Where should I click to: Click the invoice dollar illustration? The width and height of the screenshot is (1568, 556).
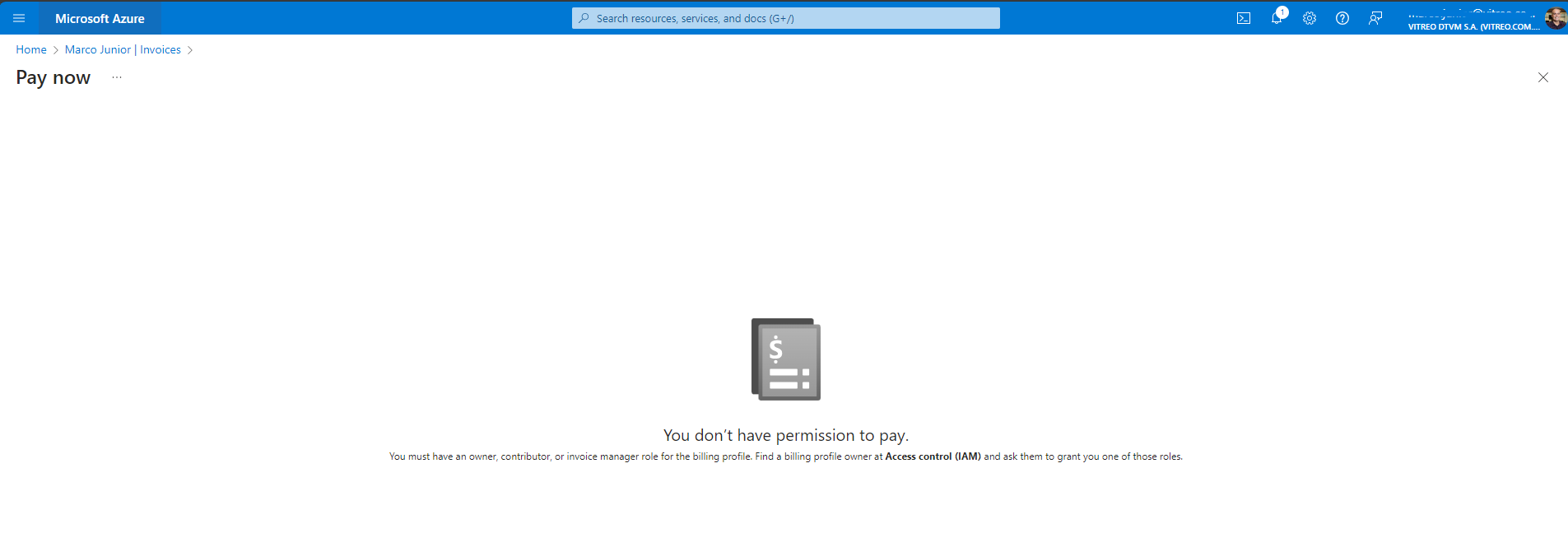pos(786,359)
